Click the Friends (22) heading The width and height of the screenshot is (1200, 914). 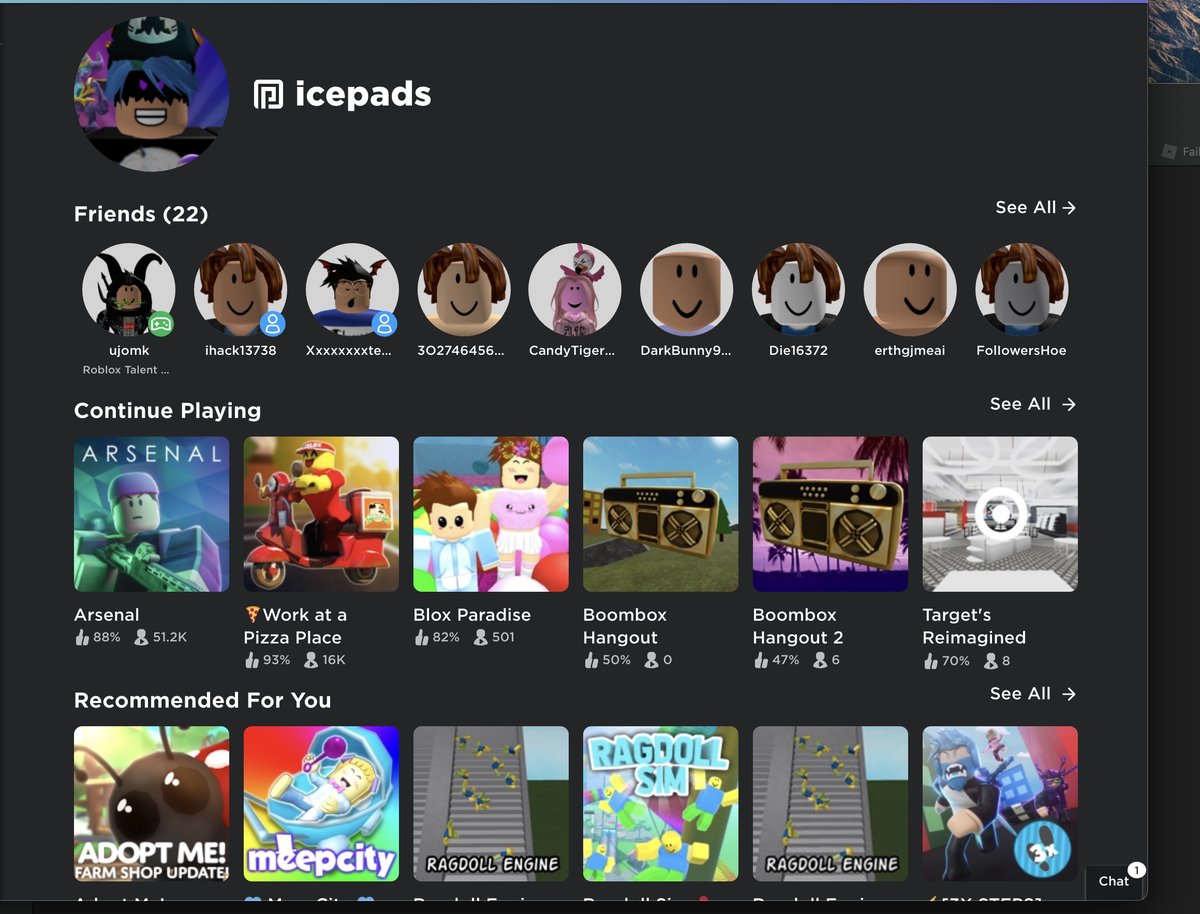[141, 214]
